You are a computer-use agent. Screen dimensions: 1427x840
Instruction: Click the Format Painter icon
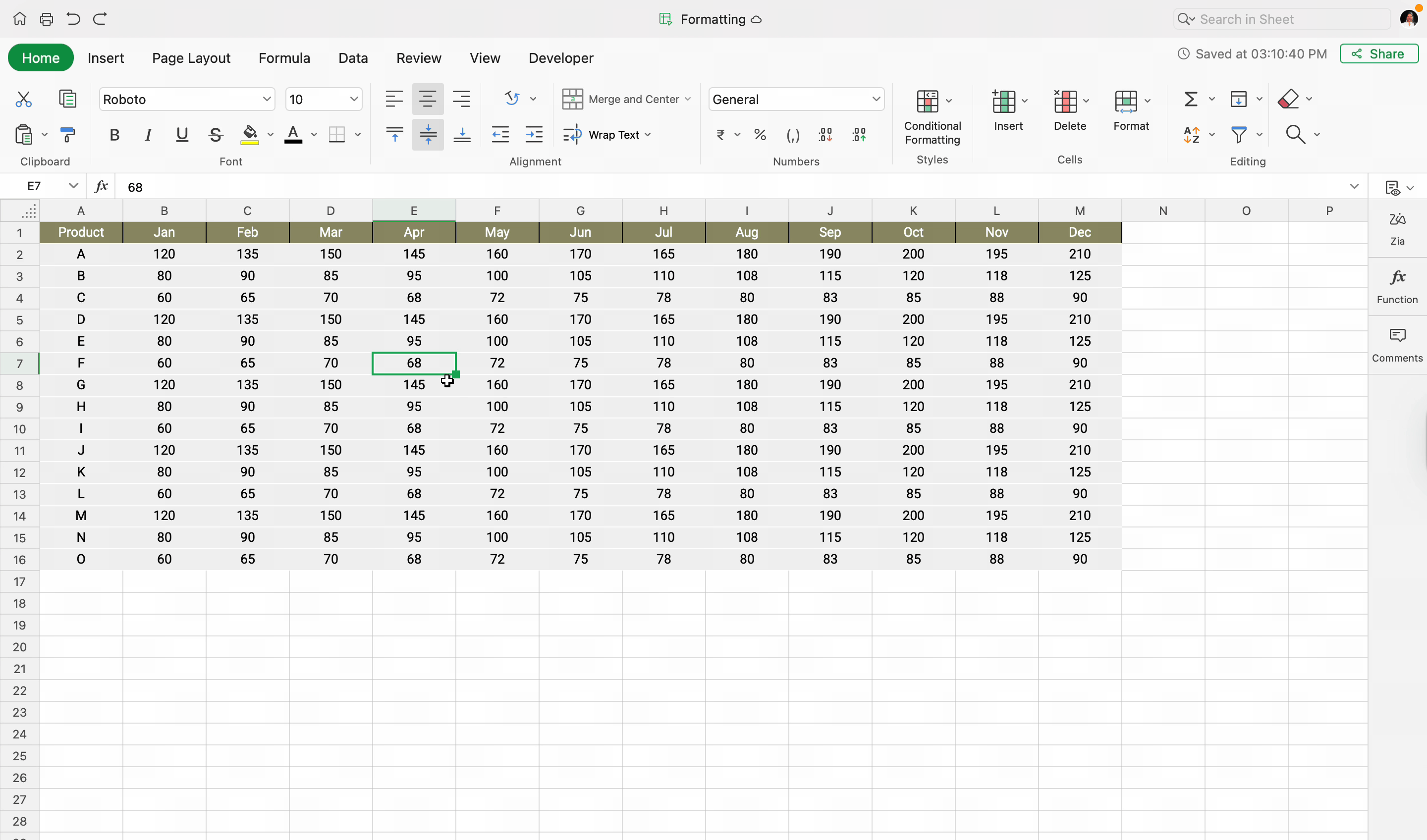click(67, 135)
